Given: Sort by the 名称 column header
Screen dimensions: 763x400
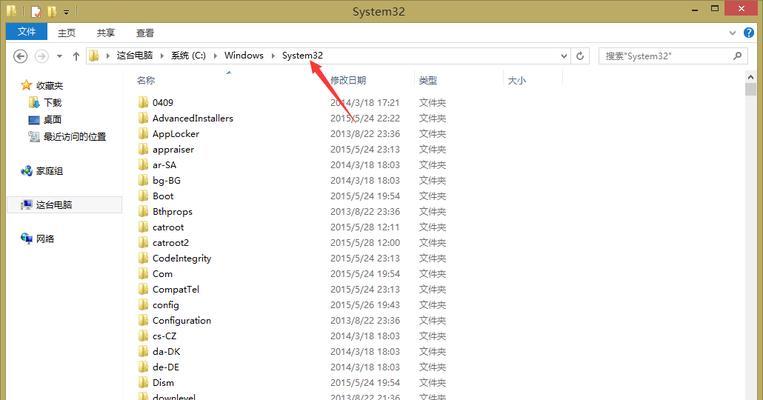Looking at the screenshot, I should [146, 80].
